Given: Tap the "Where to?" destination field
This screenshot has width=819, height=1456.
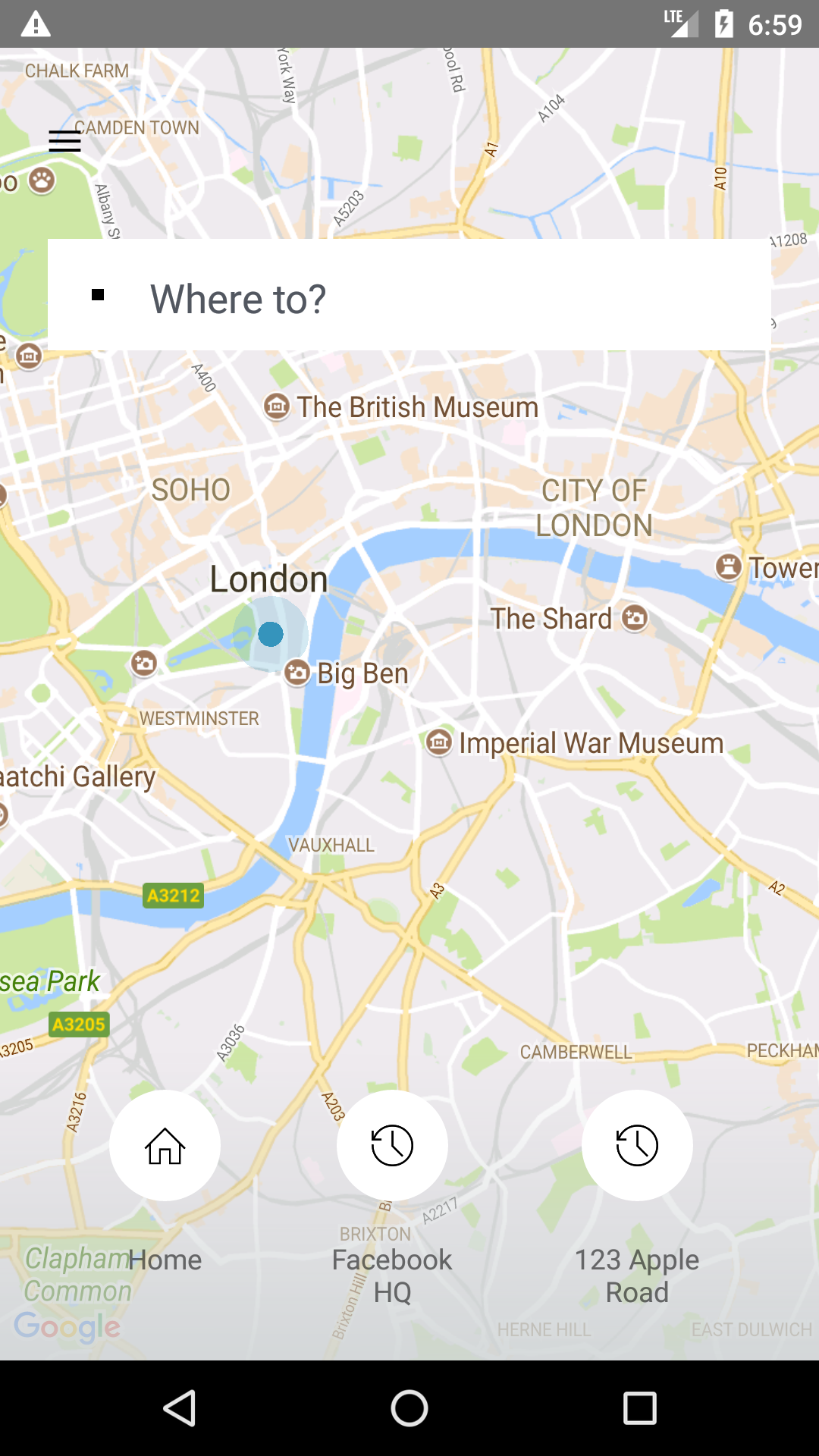Looking at the screenshot, I should 409,294.
